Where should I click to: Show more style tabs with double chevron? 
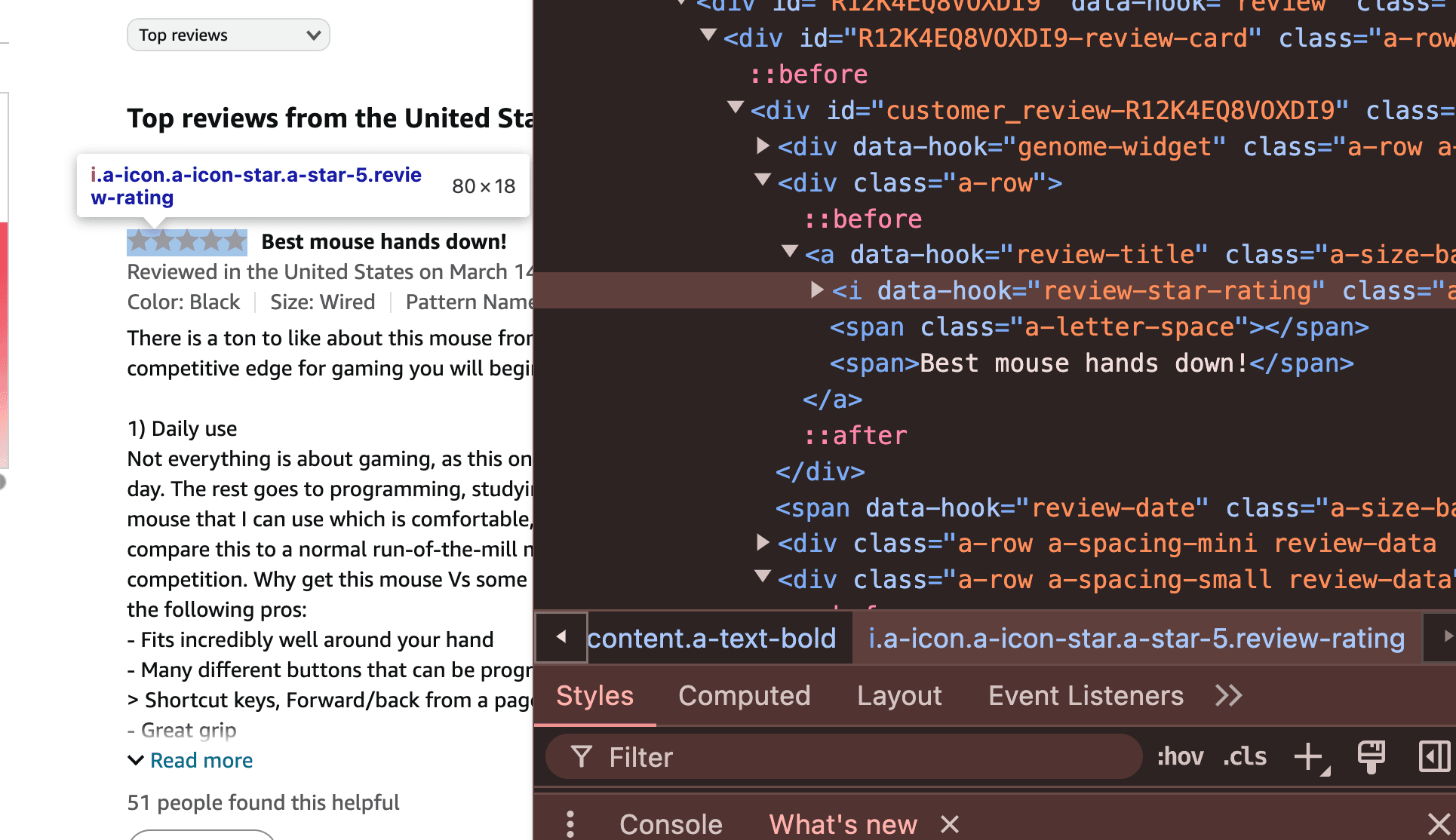pyautogui.click(x=1228, y=695)
